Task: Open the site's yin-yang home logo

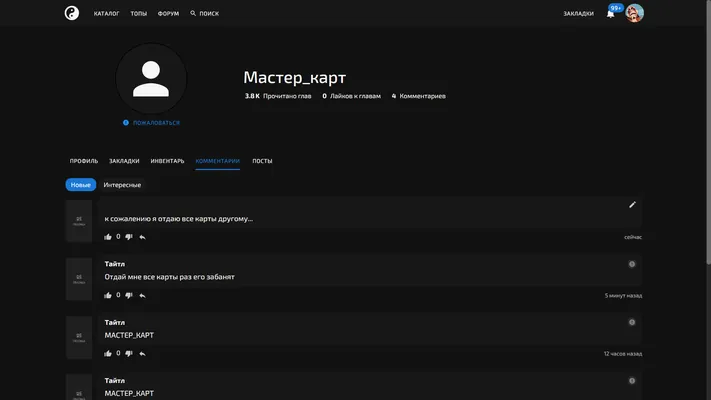Action: pyautogui.click(x=72, y=13)
